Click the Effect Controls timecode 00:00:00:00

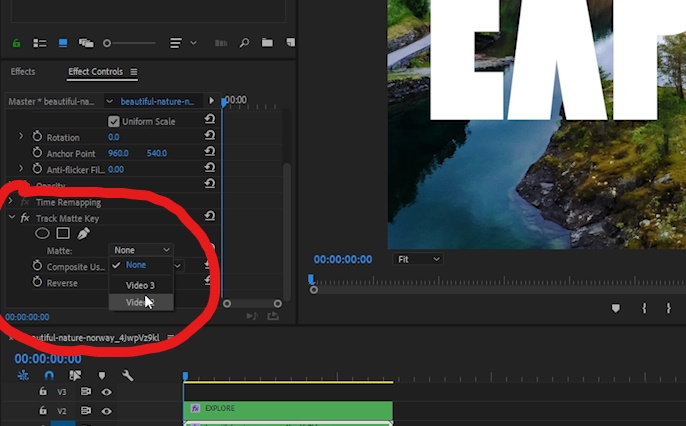click(28, 317)
